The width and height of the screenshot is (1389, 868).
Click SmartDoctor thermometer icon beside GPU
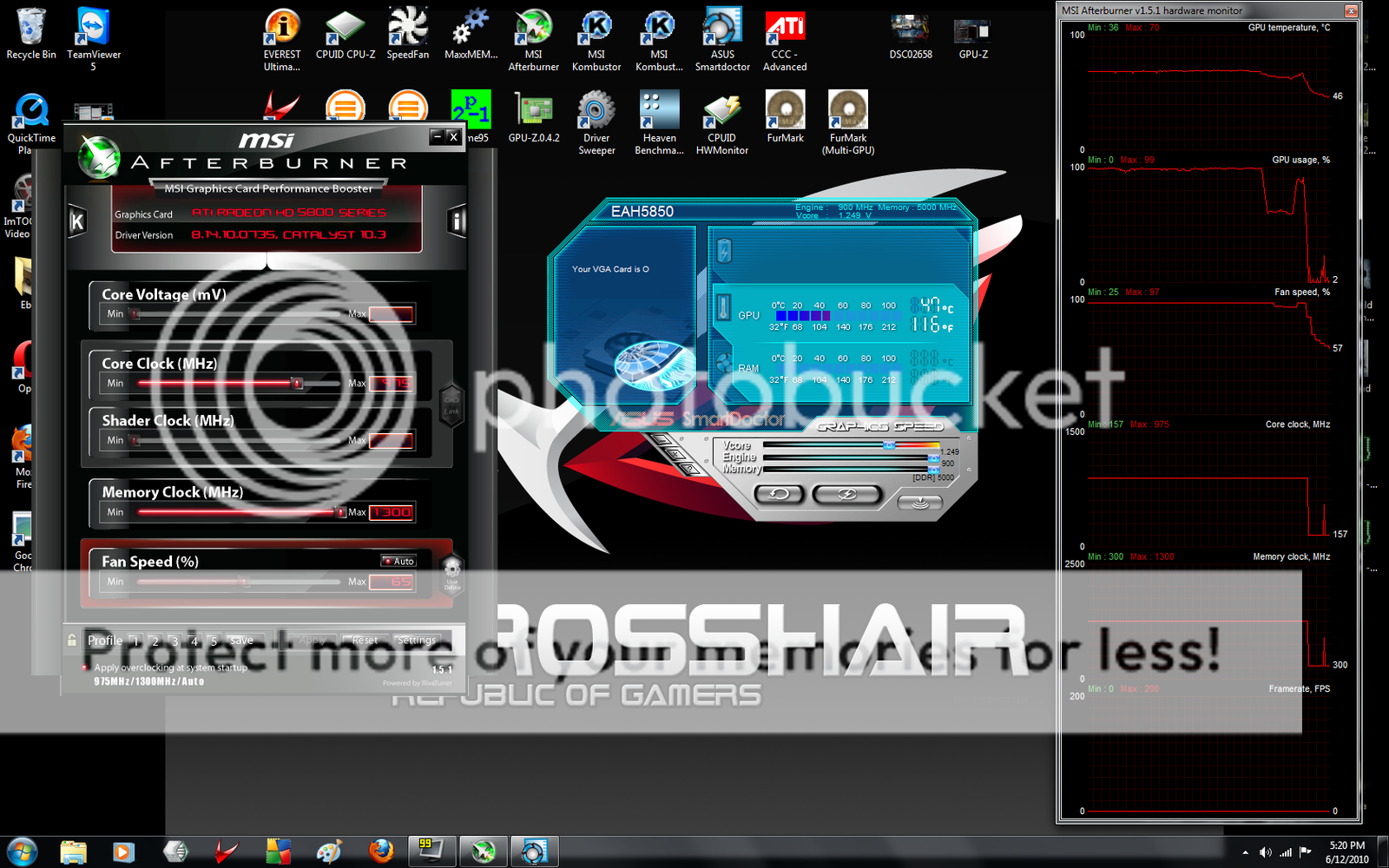click(723, 307)
